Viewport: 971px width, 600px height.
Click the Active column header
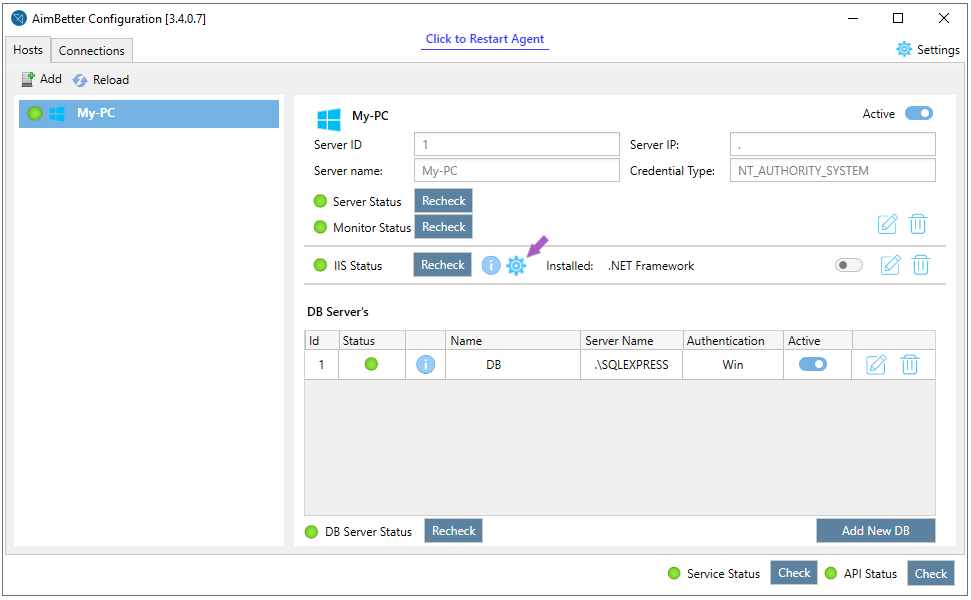click(817, 341)
